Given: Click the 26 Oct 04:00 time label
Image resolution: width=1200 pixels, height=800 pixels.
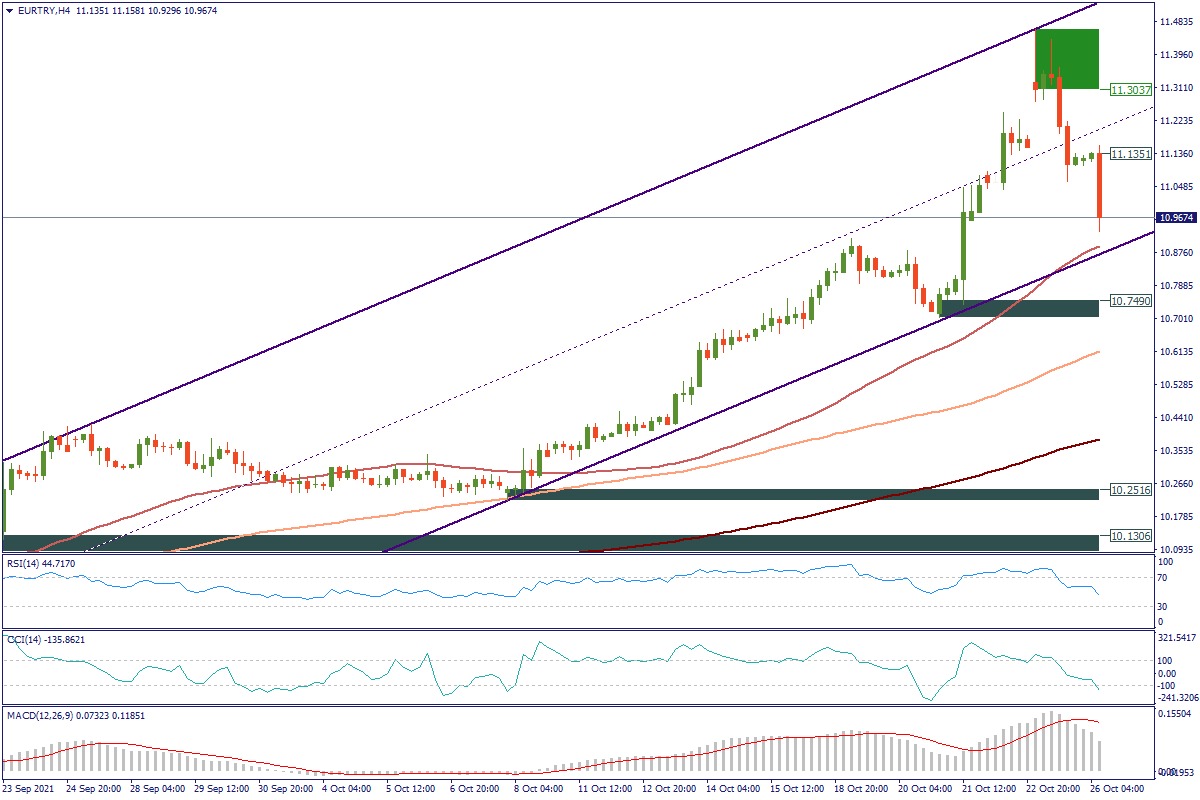Looking at the screenshot, I should click(1116, 789).
